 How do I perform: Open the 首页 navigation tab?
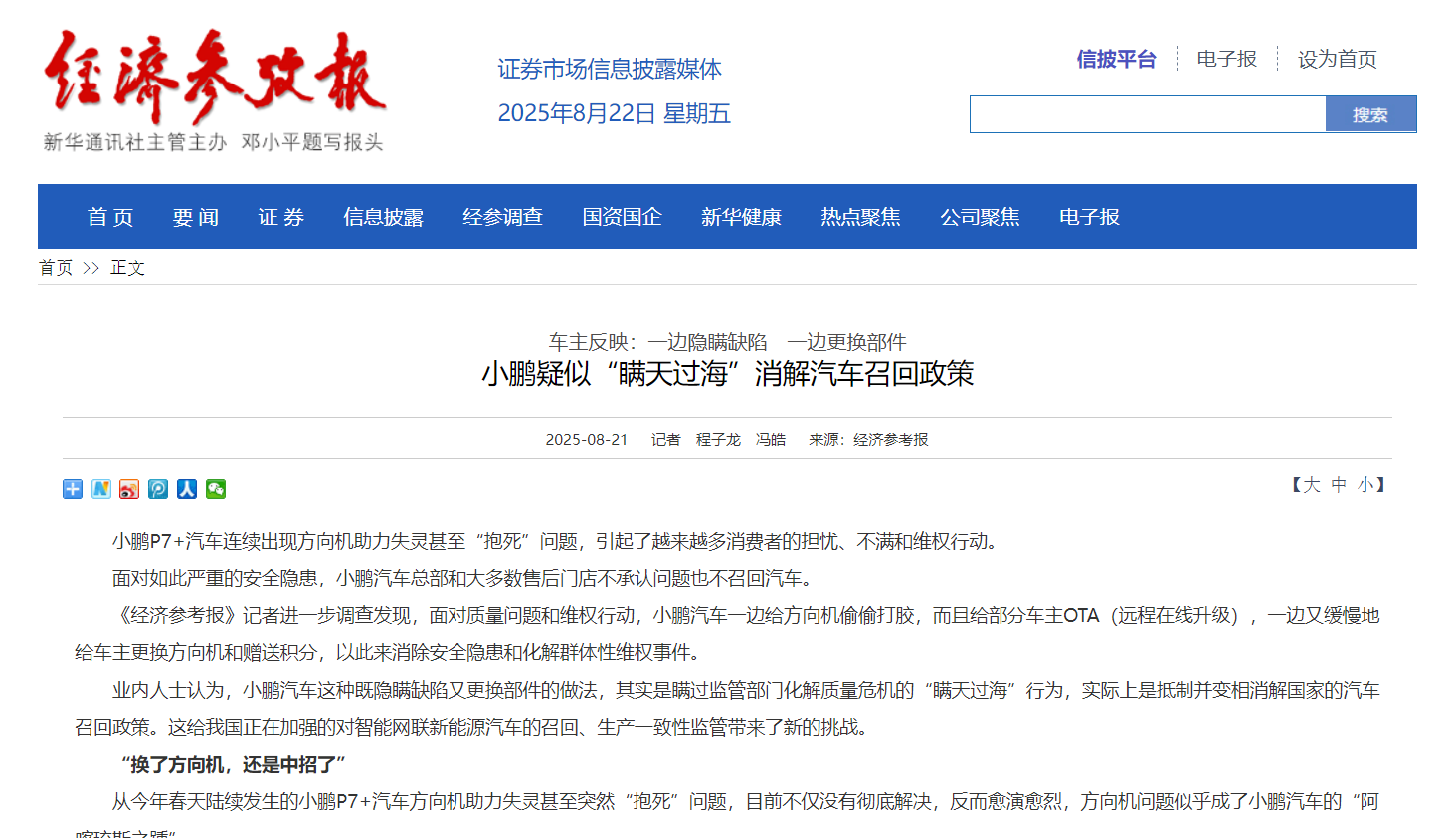click(x=110, y=217)
